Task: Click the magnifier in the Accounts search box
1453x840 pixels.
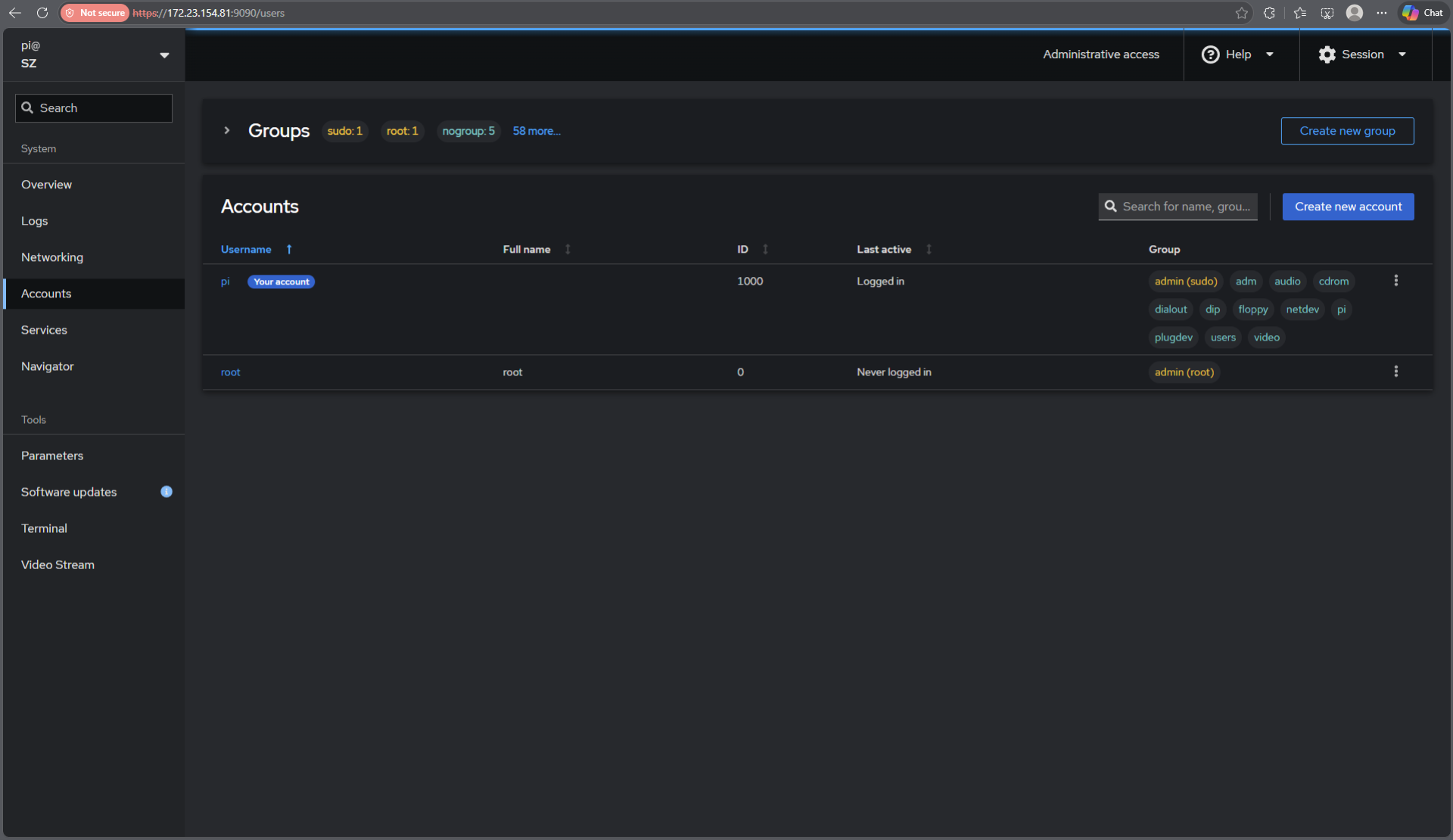Action: click(x=1111, y=206)
